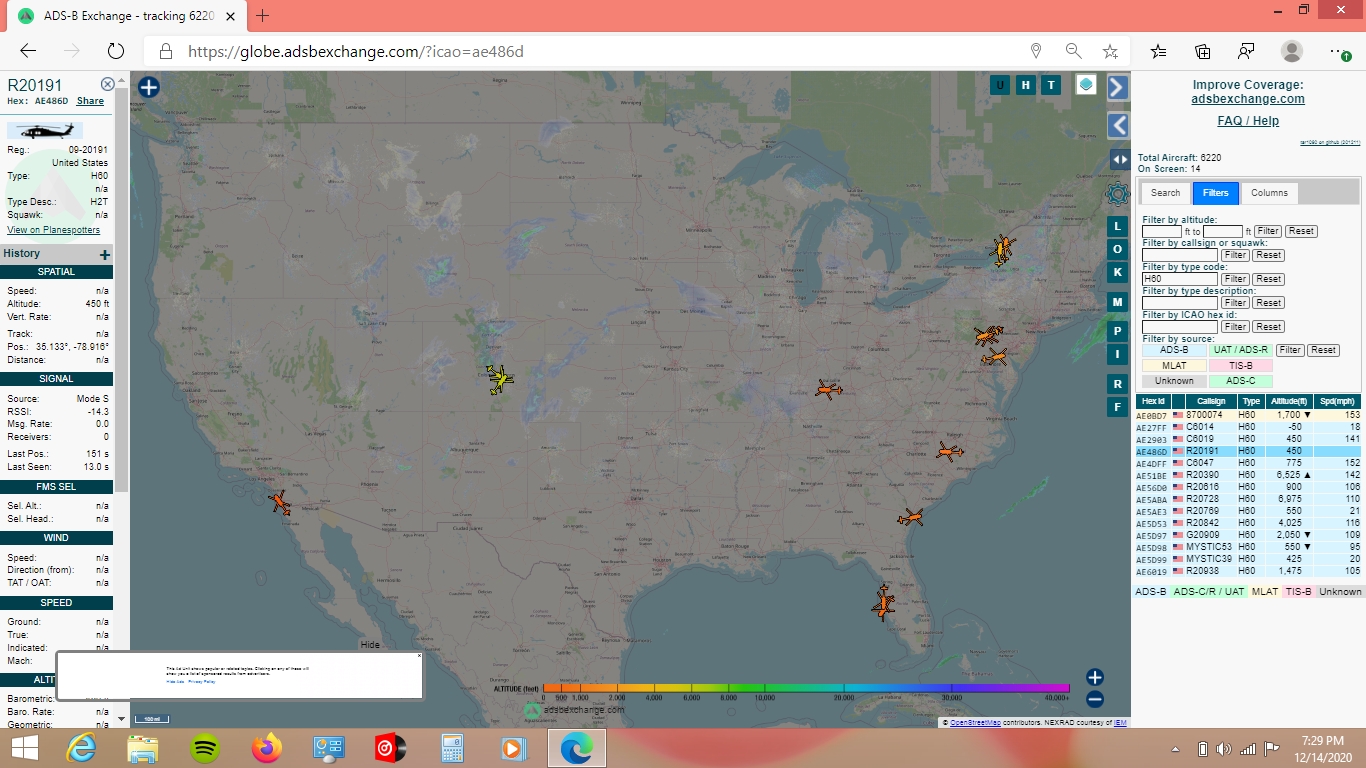Open the FAQ / Help link
The height and width of the screenshot is (768, 1366).
coord(1248,121)
